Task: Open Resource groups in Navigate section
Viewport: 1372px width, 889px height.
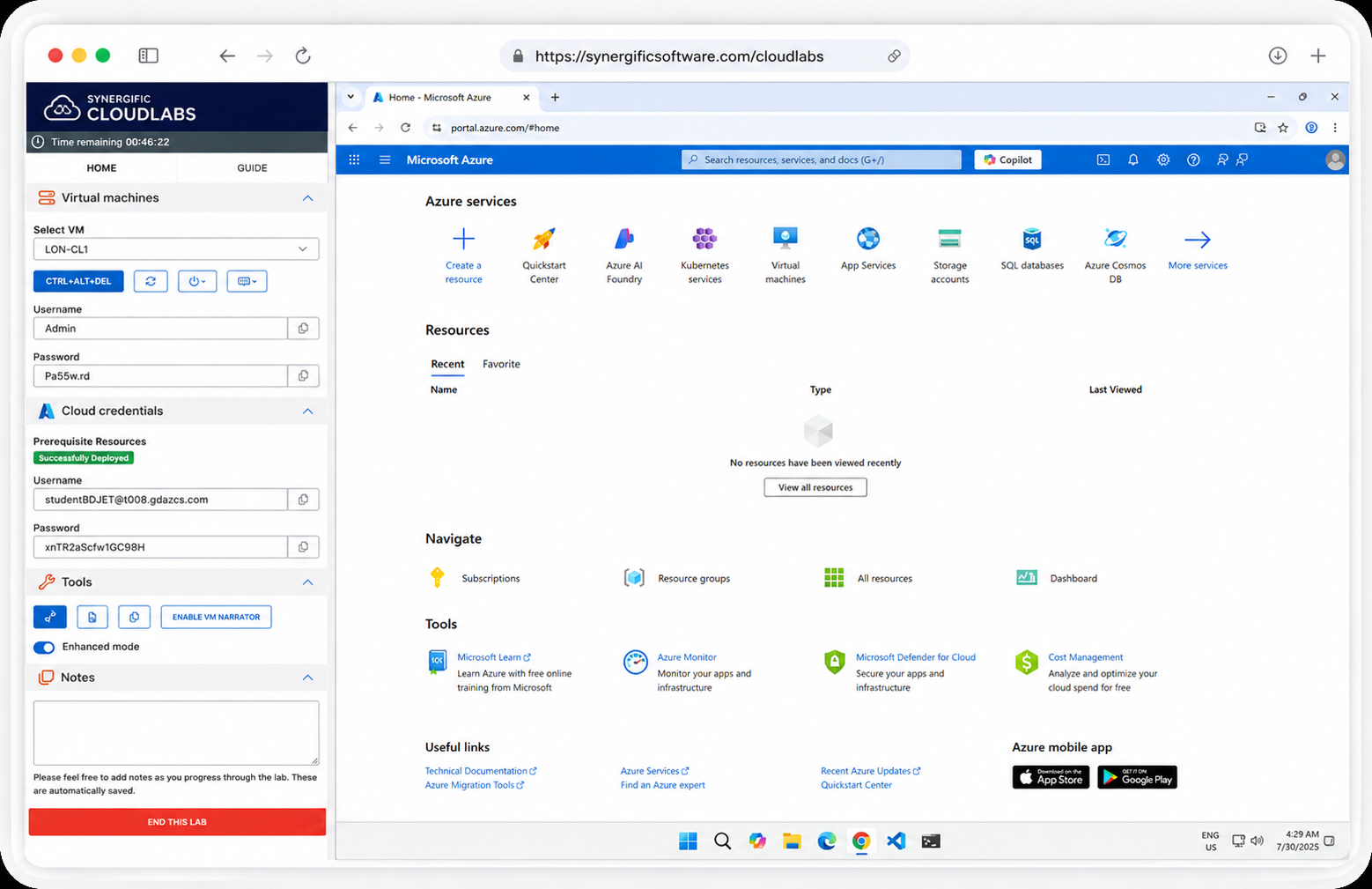Action: (677, 578)
